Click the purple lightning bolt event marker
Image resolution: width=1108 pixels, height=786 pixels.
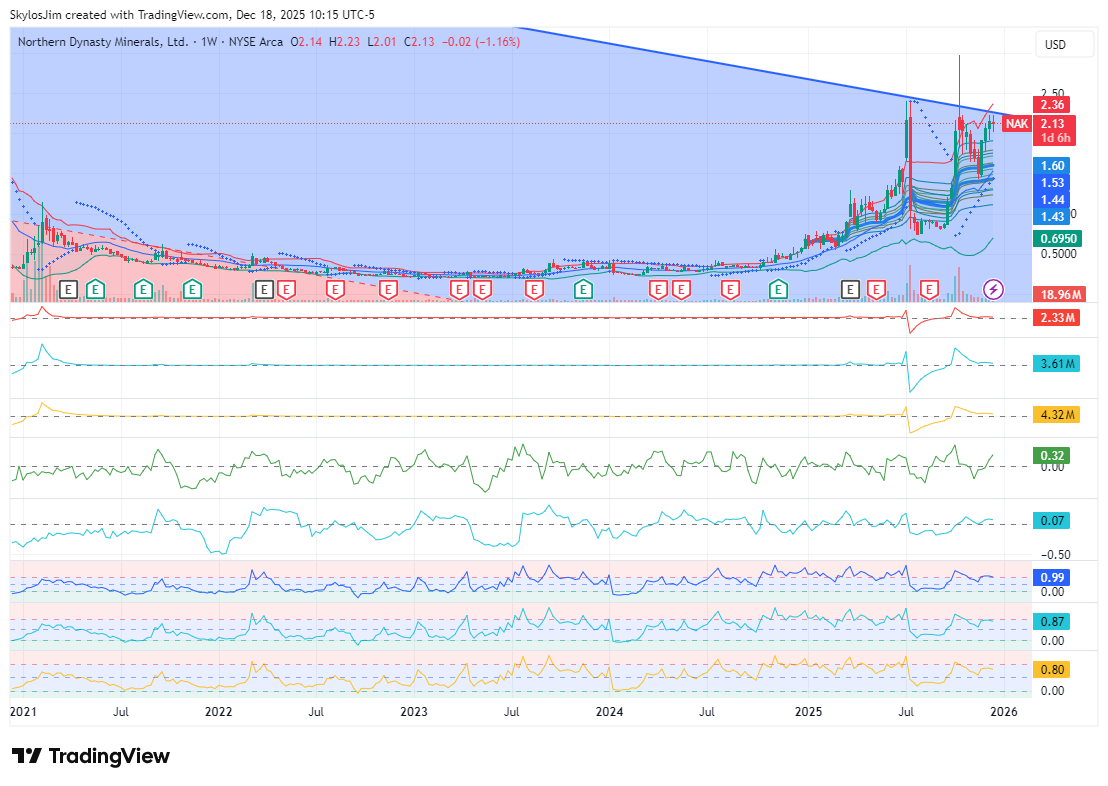click(x=994, y=289)
